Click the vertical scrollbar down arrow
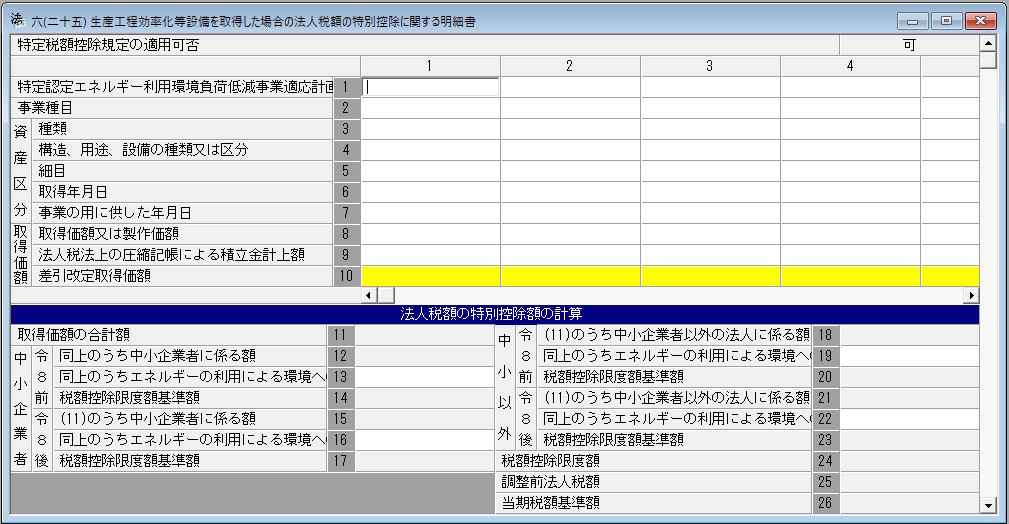This screenshot has height=524, width=1009. coord(988,506)
